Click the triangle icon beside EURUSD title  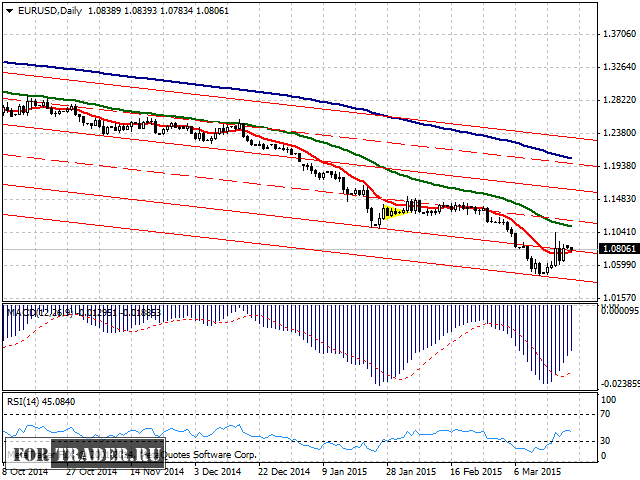click(x=9, y=10)
